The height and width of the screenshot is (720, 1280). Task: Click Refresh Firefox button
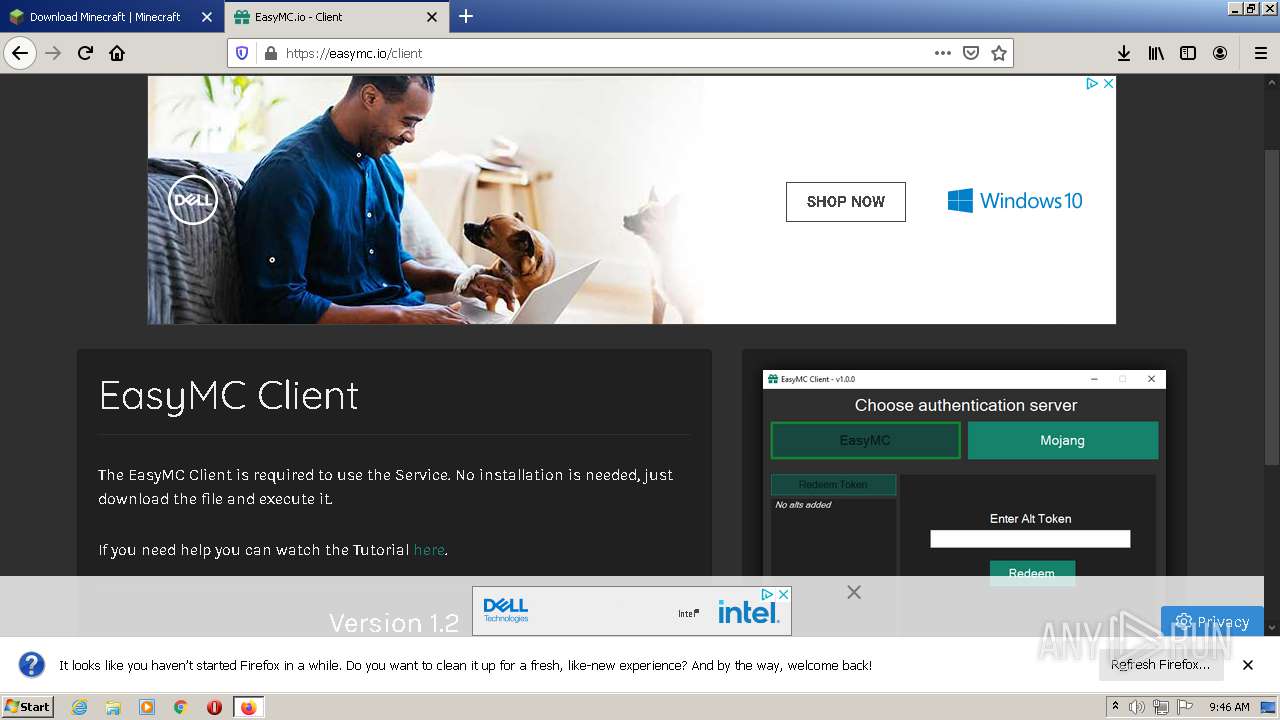click(x=1160, y=665)
